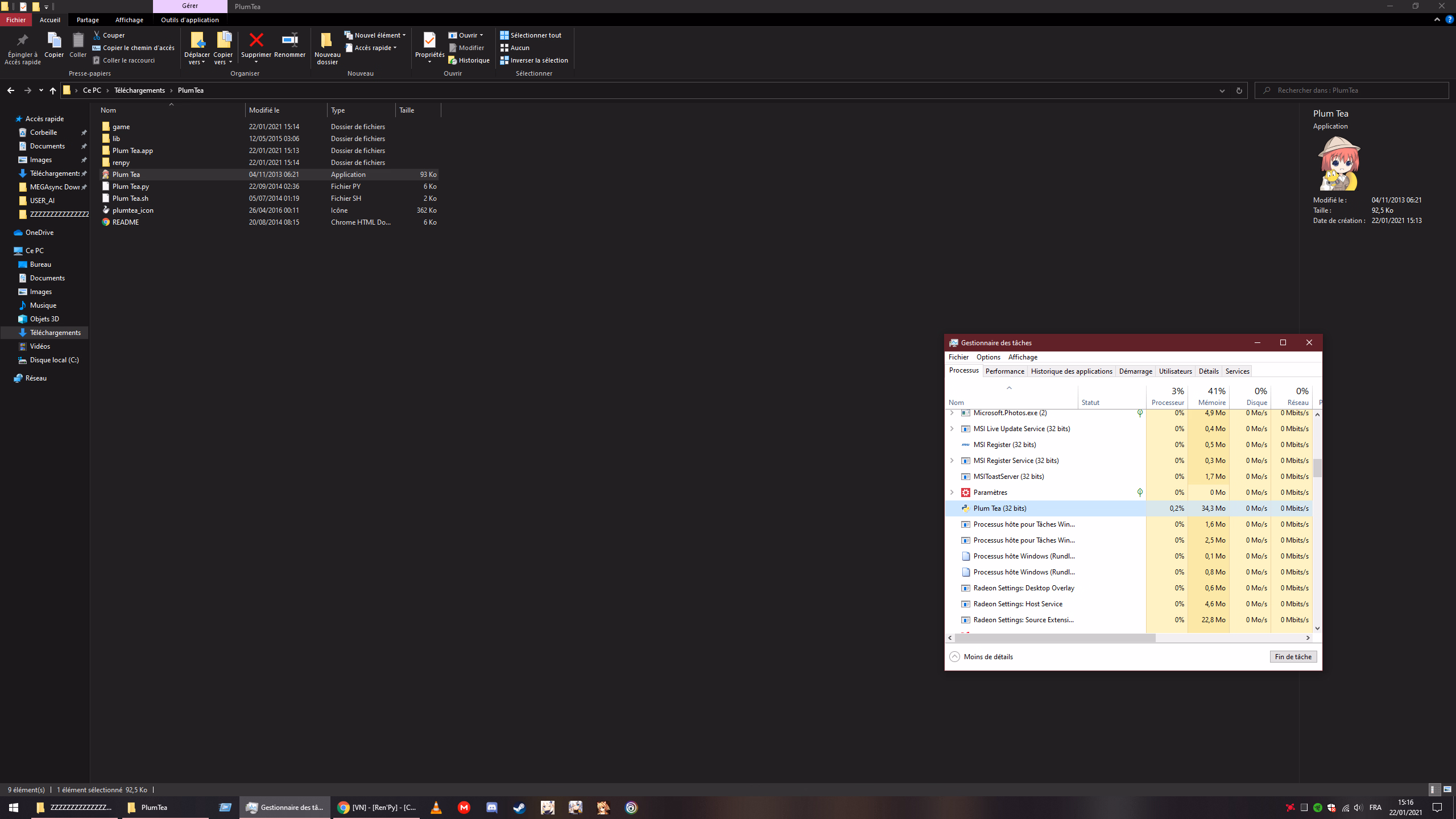The image size is (1456, 819).
Task: Open Options menu in Gestionnaire des tâches
Action: (988, 357)
